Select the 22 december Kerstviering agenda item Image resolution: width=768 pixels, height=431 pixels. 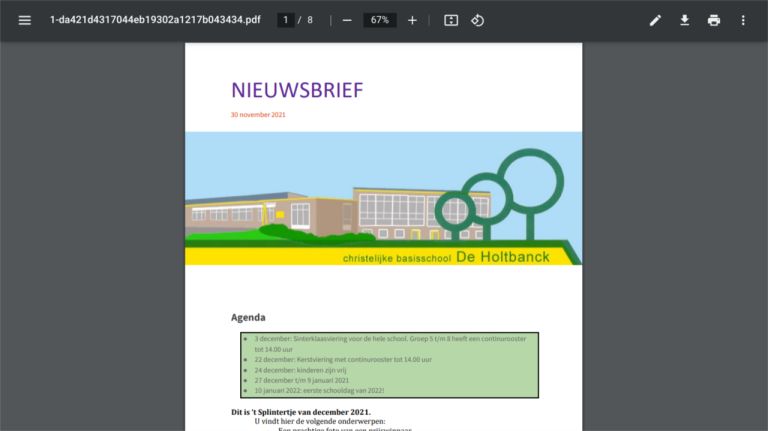click(x=343, y=359)
